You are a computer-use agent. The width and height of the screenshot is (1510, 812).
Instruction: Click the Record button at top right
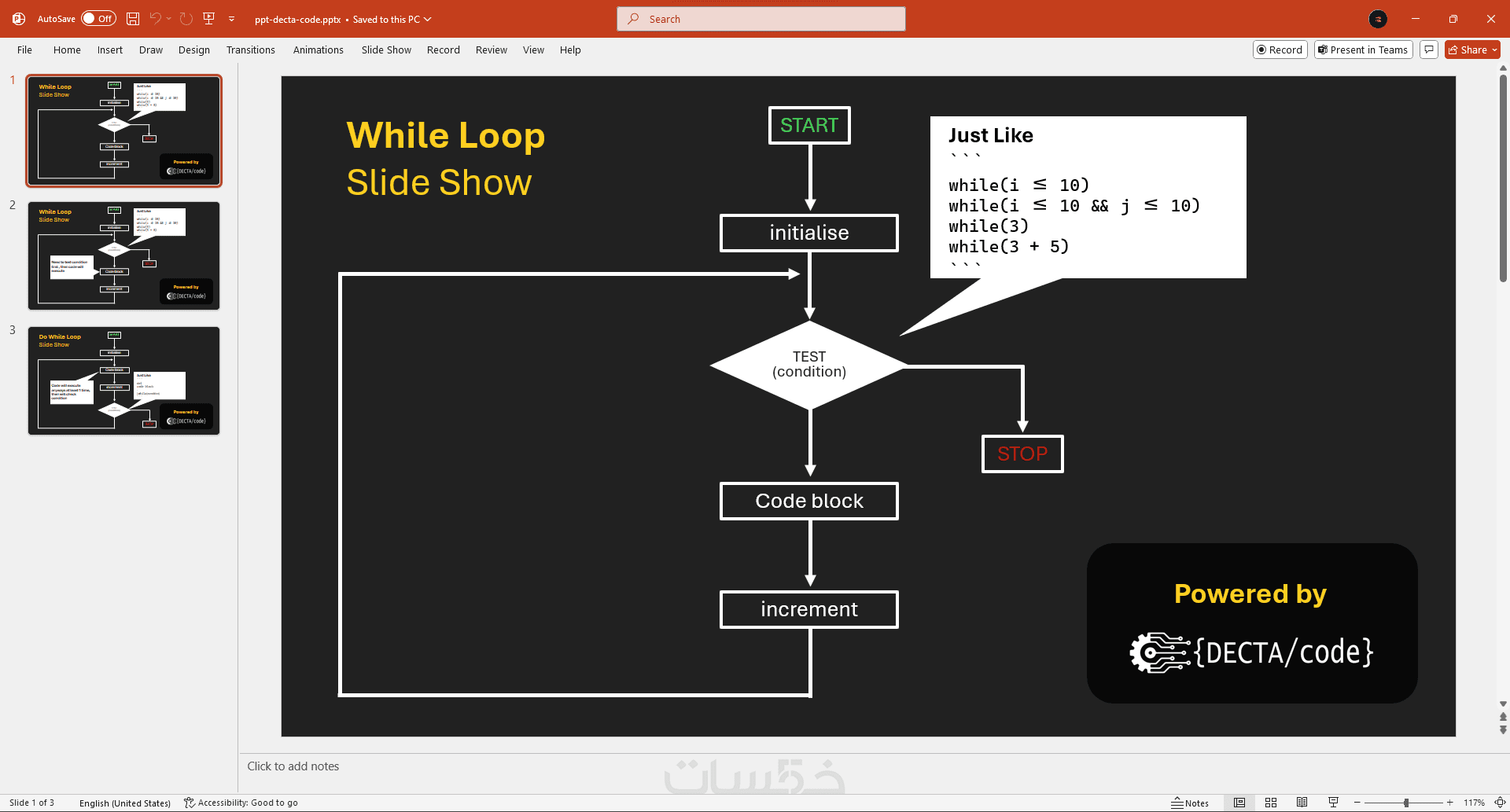click(1280, 50)
